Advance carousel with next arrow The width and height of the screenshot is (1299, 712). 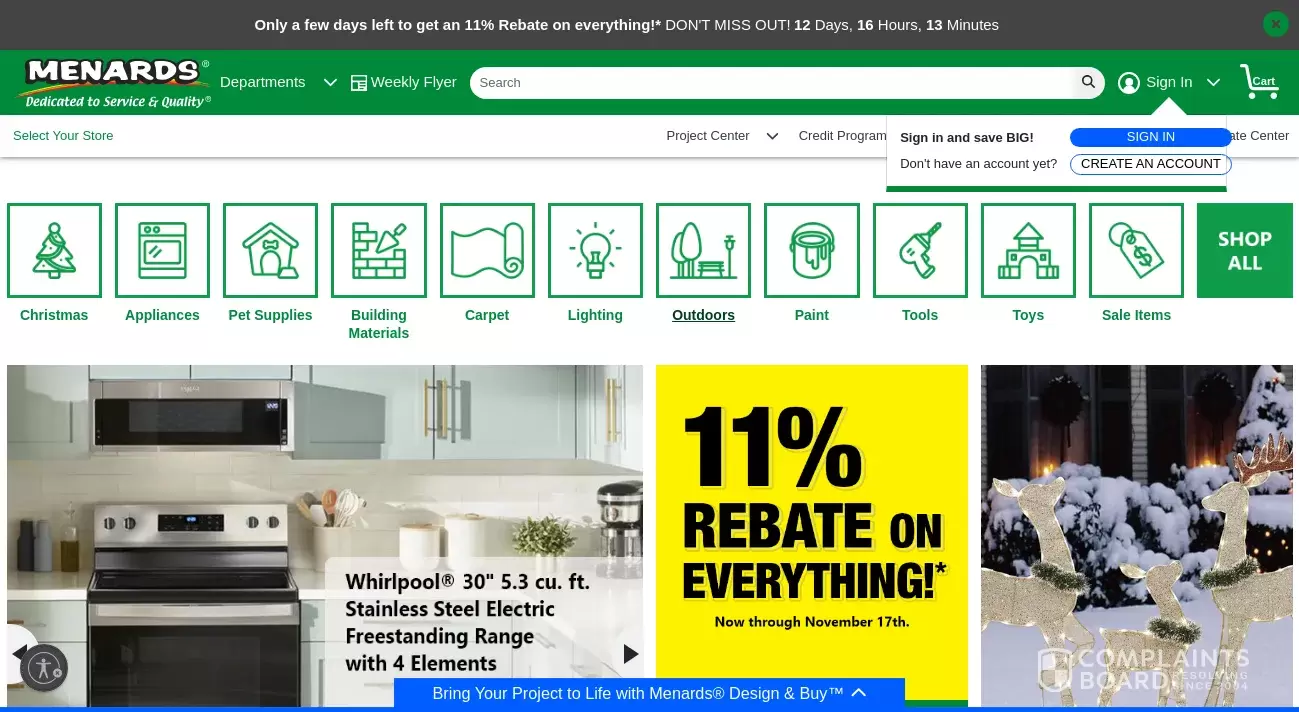[631, 654]
